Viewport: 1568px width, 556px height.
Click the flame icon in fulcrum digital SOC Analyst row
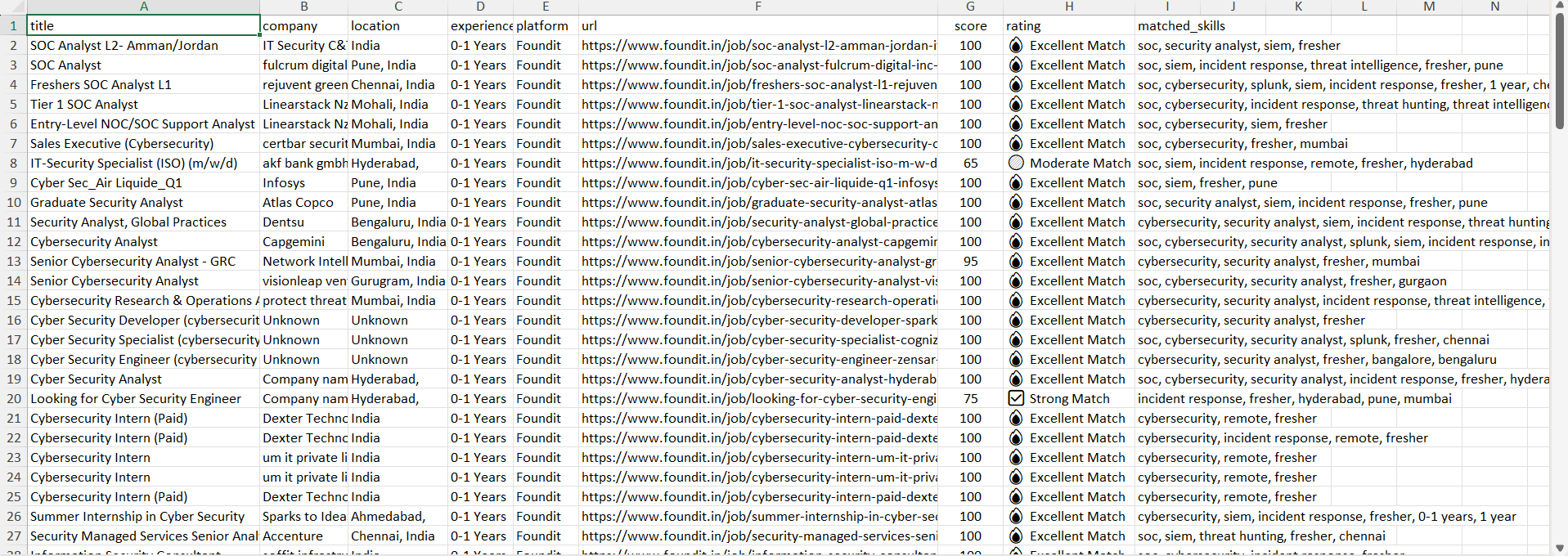click(x=1015, y=65)
